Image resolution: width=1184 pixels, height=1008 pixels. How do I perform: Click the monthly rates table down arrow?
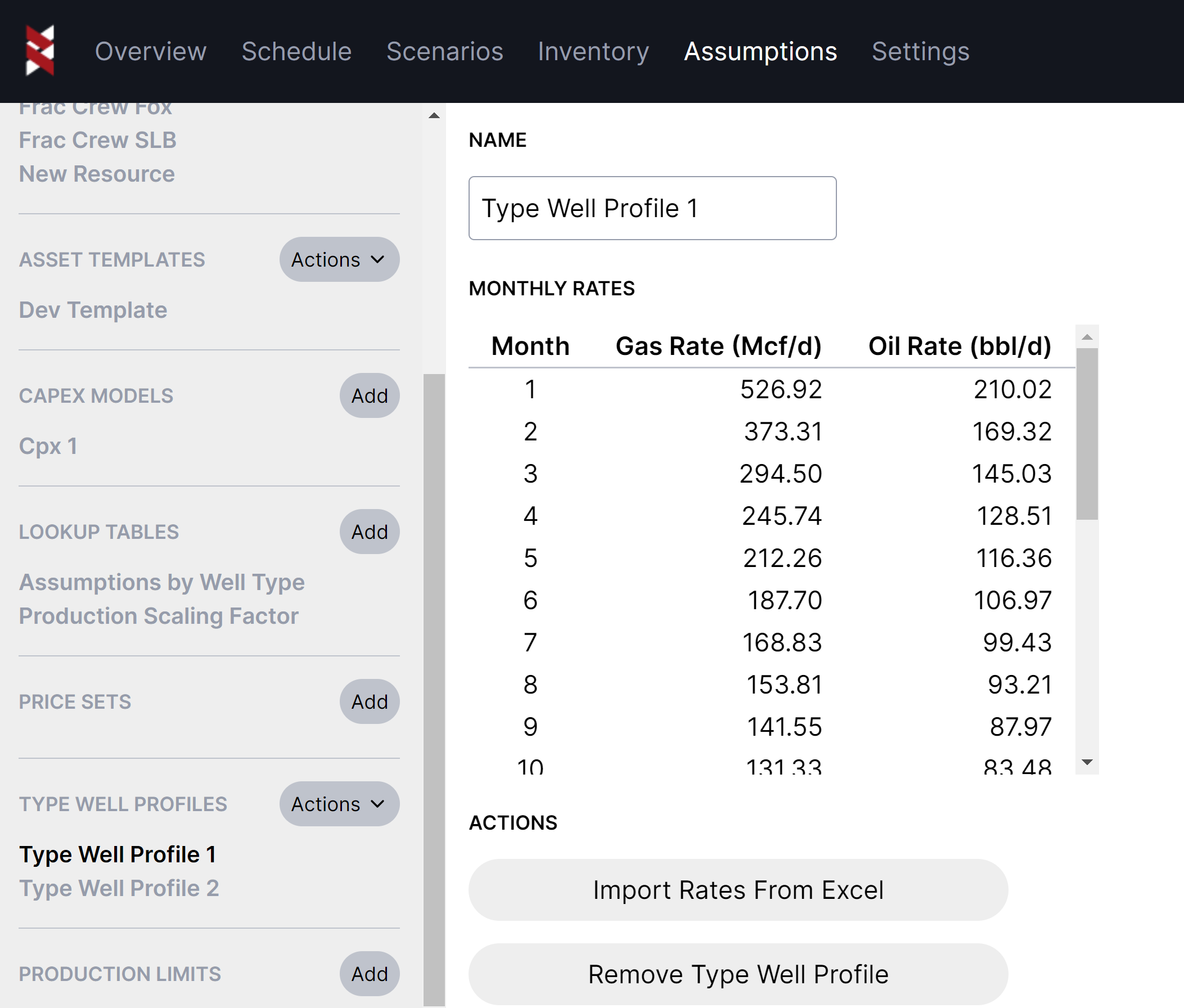point(1087,762)
